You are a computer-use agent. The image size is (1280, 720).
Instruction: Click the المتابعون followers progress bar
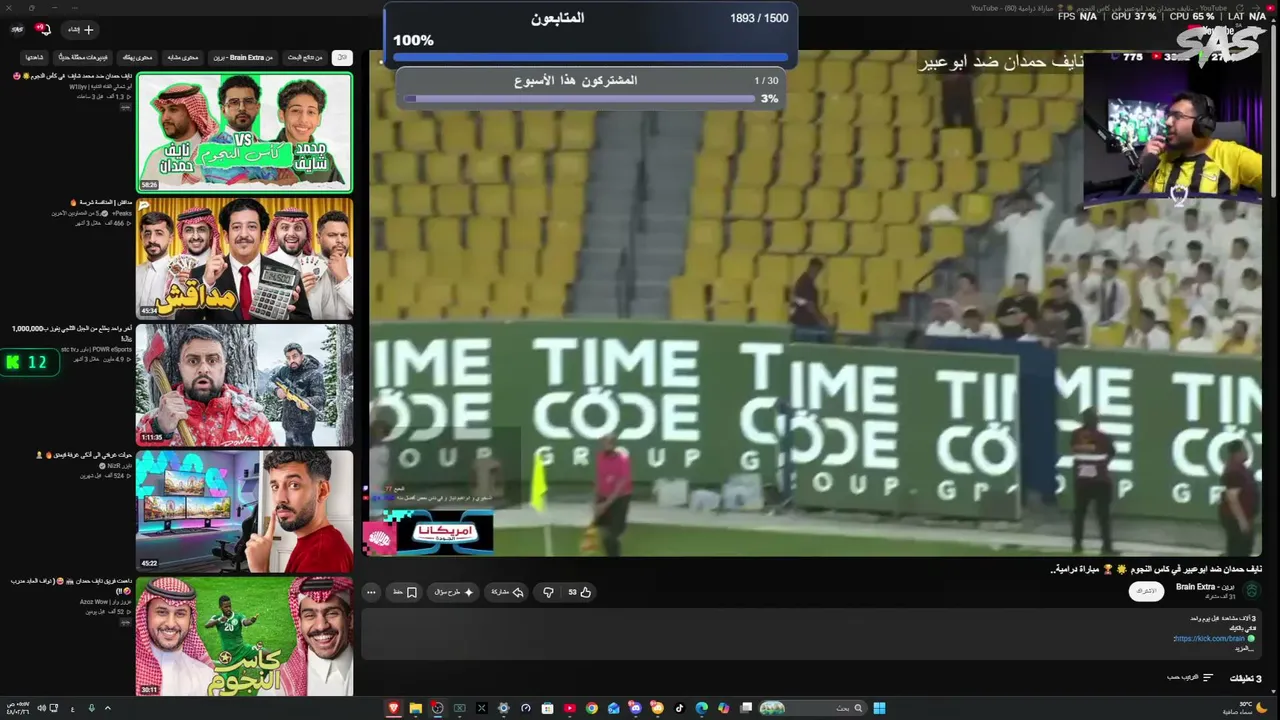point(590,58)
